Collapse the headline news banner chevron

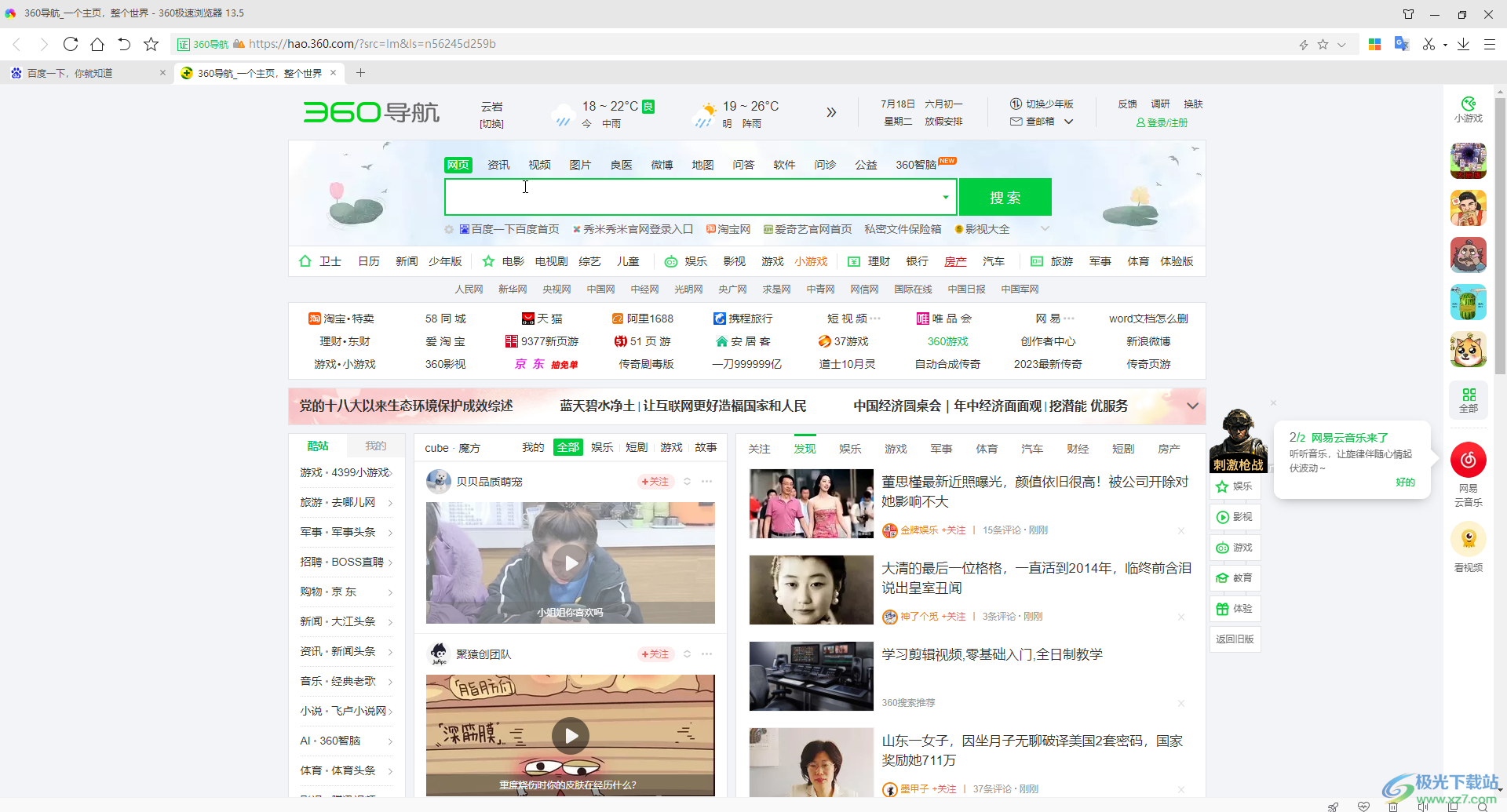click(x=1192, y=406)
